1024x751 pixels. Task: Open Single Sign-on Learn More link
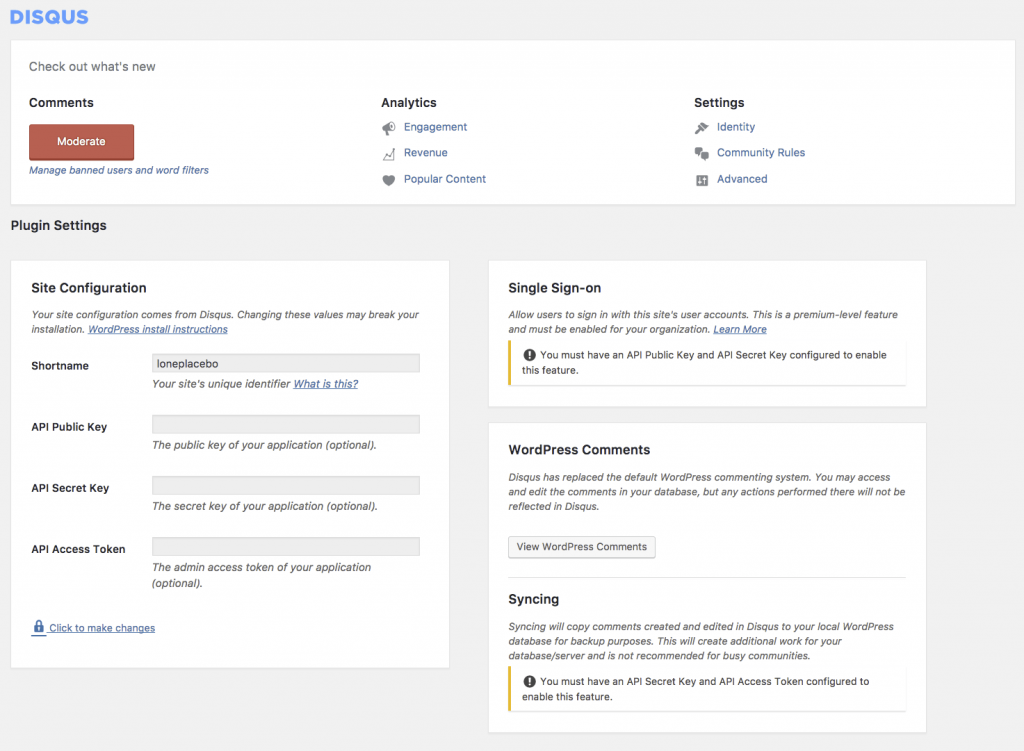coord(740,329)
